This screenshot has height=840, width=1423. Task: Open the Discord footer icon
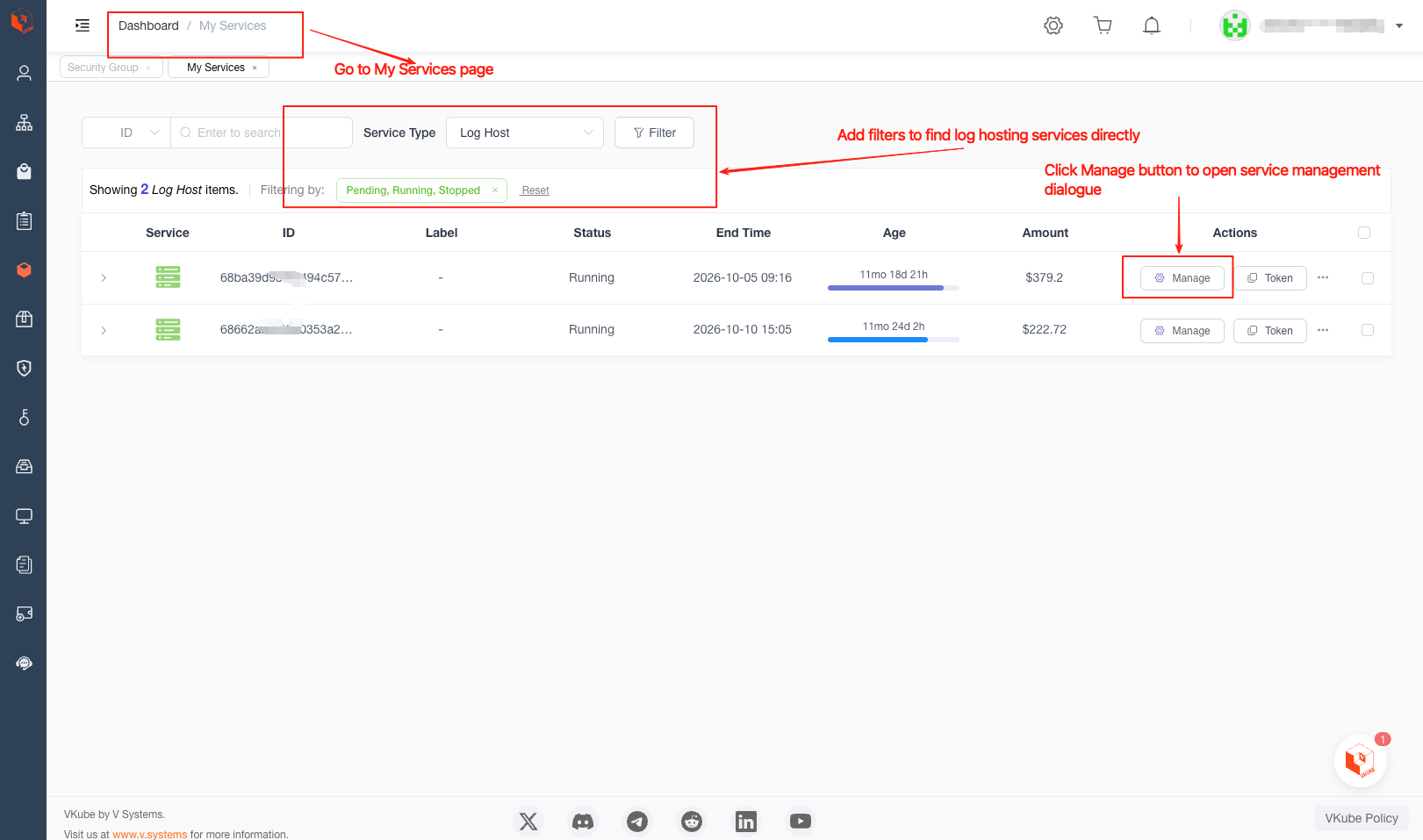[x=583, y=821]
